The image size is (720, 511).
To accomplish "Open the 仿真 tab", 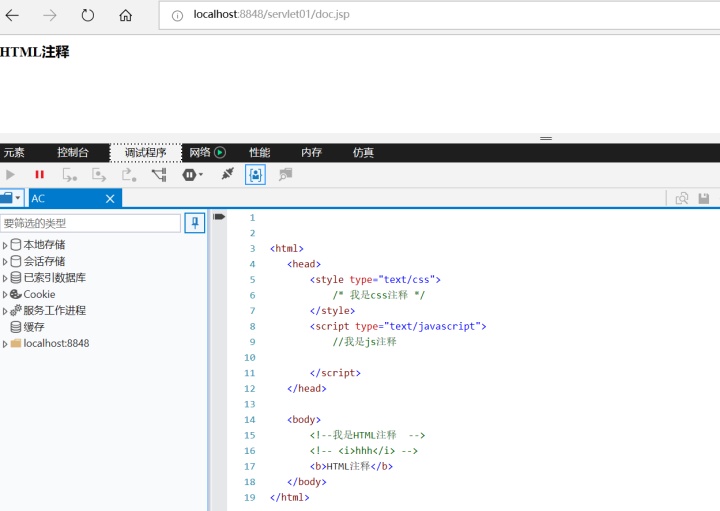I will pos(363,152).
